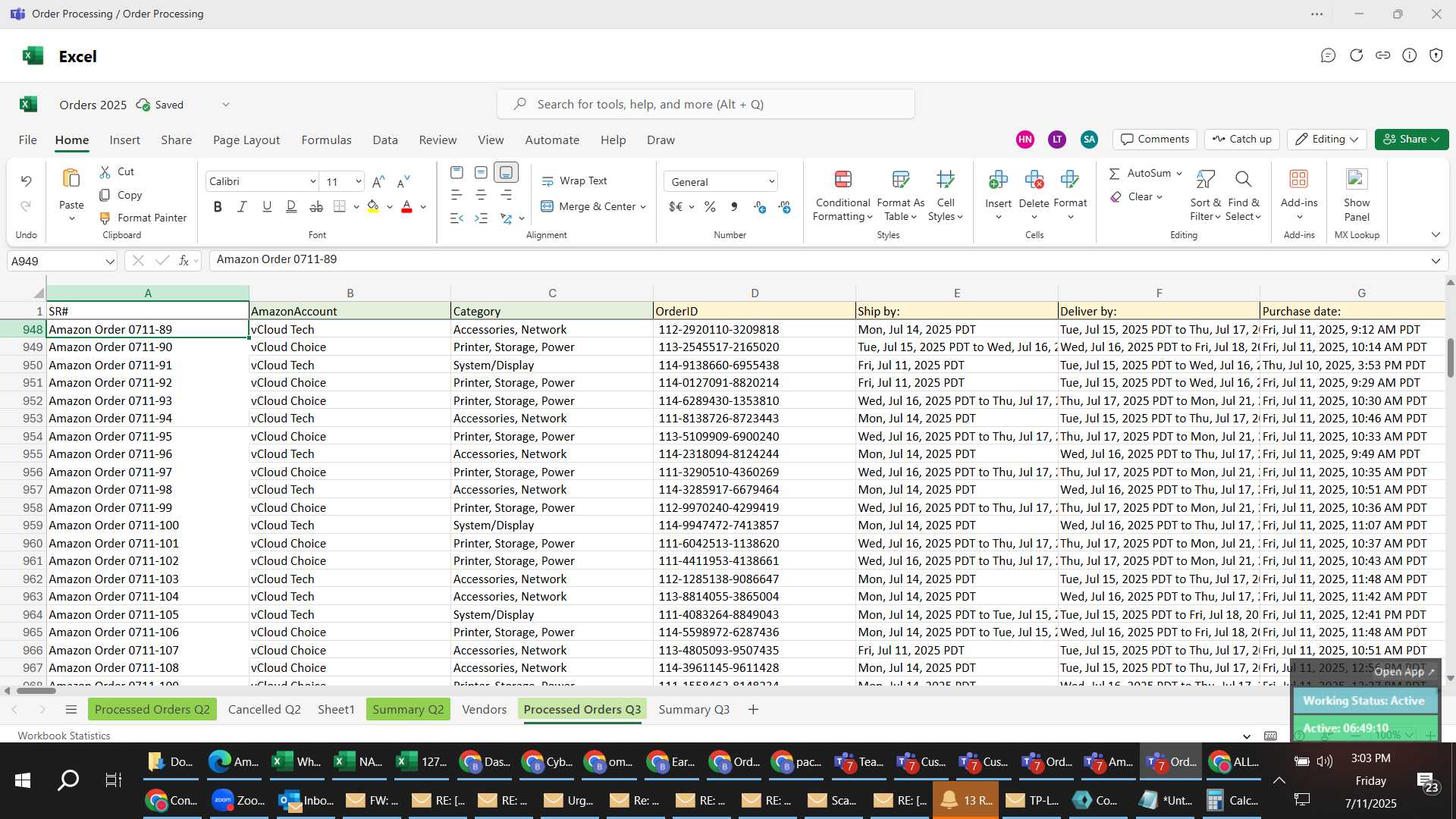Decrease font size with the smaller A icon
This screenshot has height=819, width=1456.
(403, 181)
